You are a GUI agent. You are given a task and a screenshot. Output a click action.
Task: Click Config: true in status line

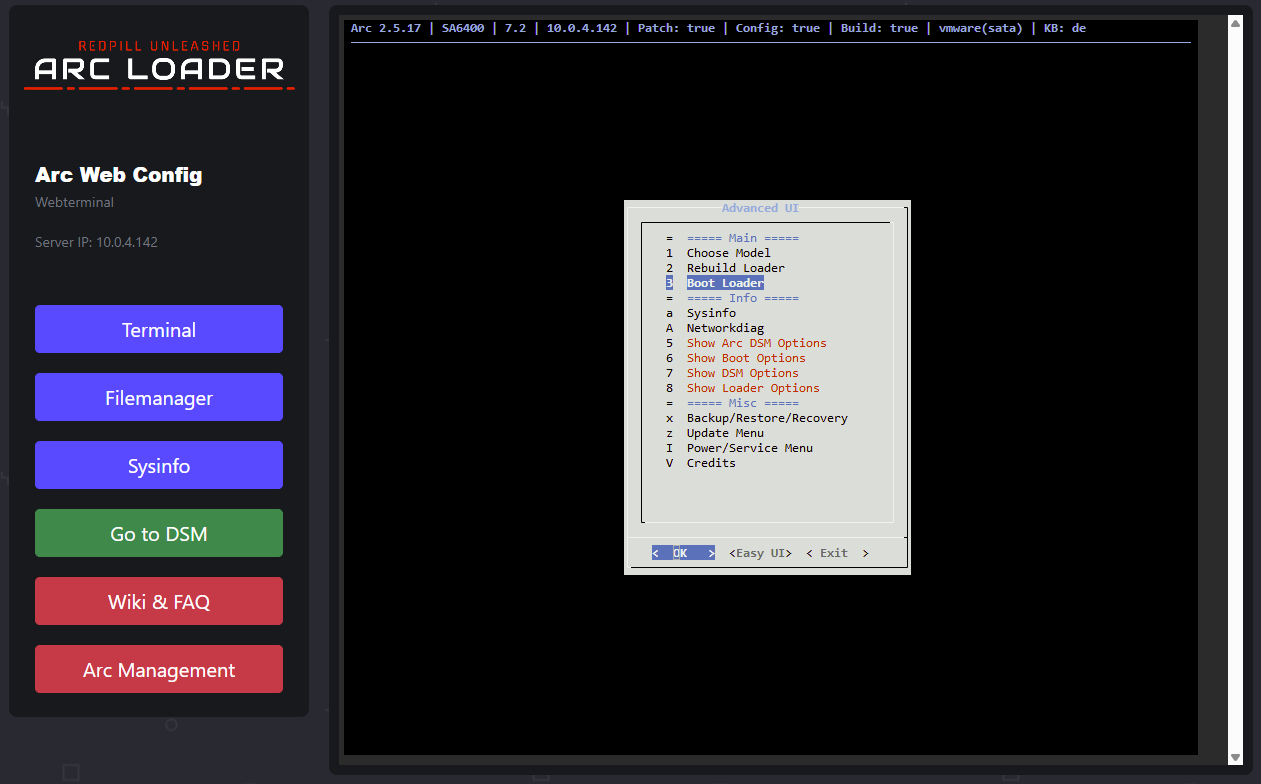pos(777,28)
